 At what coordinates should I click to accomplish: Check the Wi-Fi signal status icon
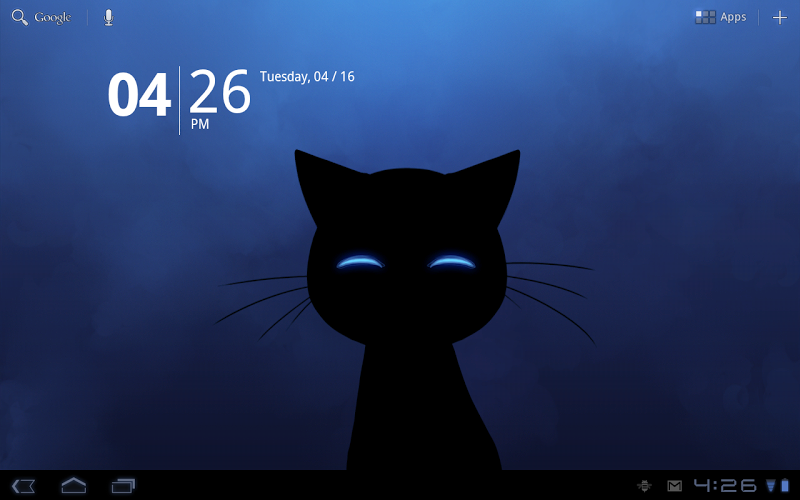pyautogui.click(x=770, y=485)
